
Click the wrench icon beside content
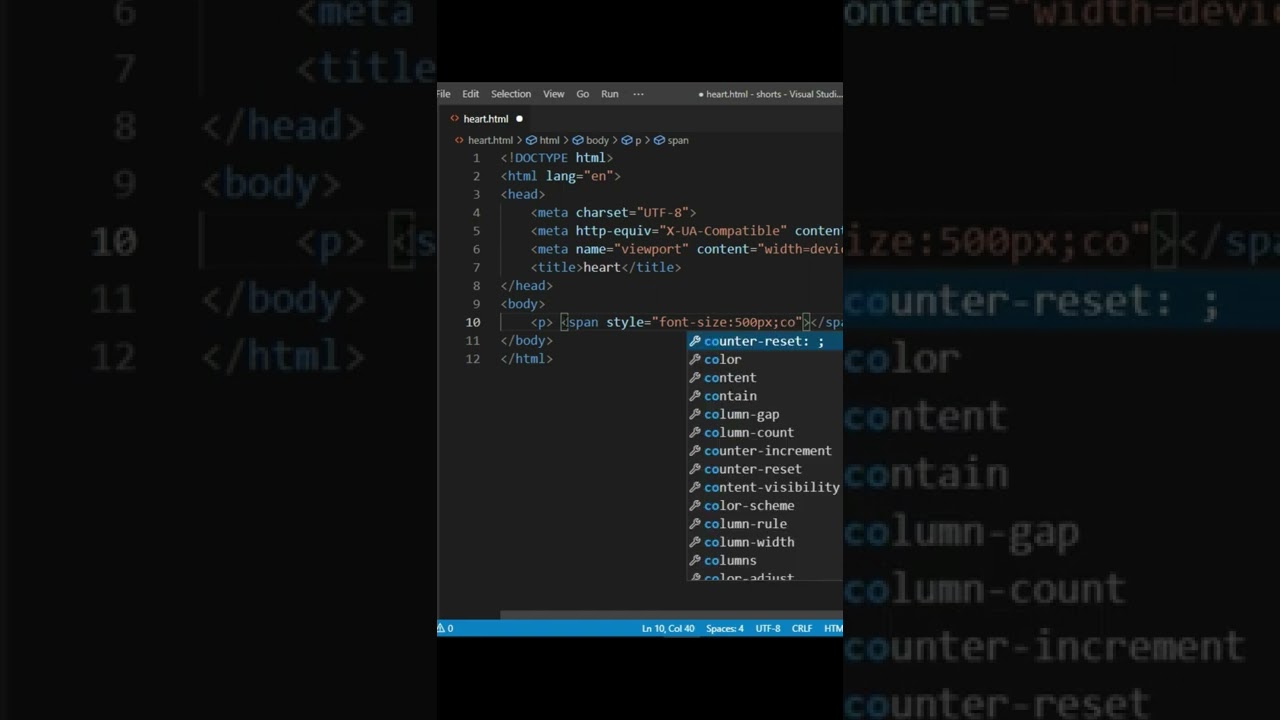695,378
